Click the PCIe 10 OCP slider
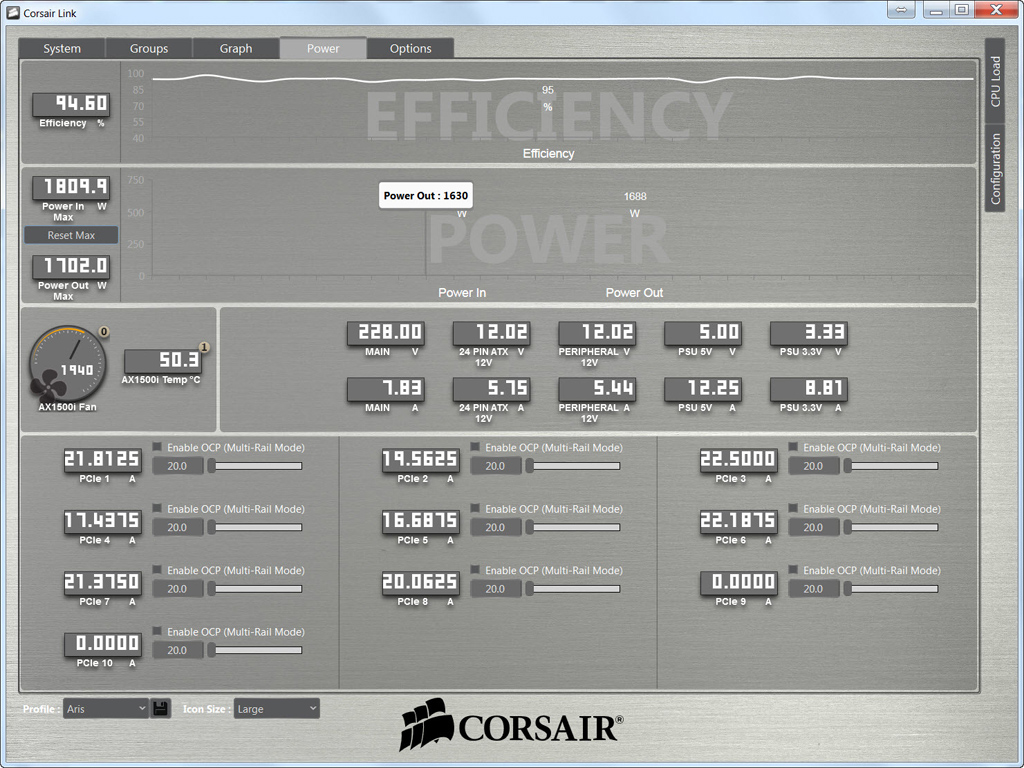The height and width of the screenshot is (768, 1024). point(255,650)
